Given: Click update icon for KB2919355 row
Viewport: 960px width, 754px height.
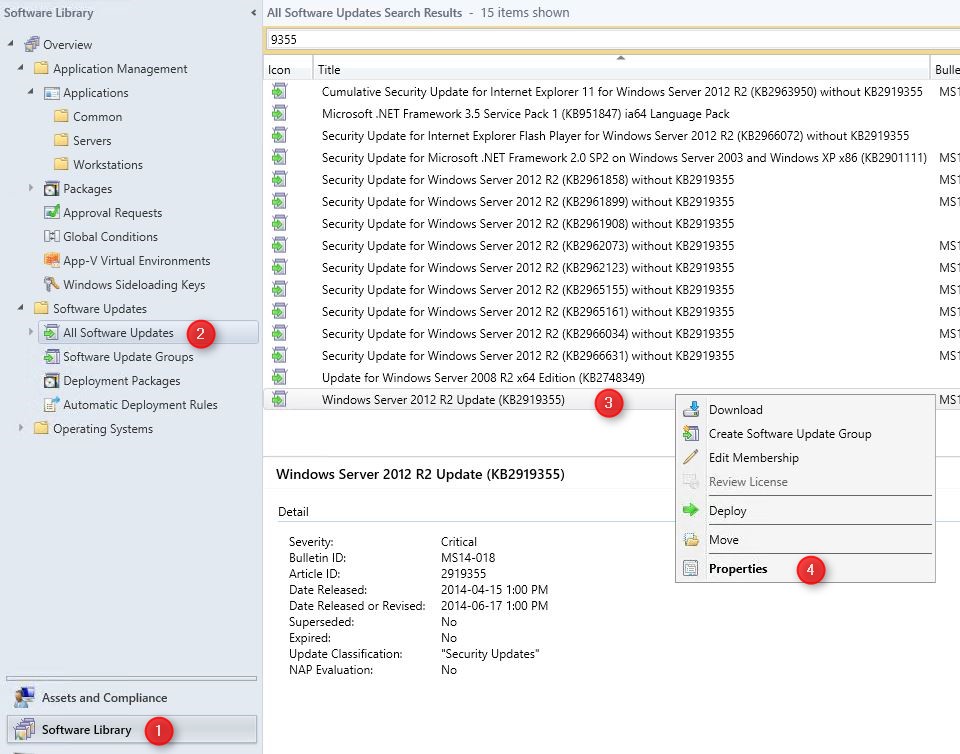Looking at the screenshot, I should click(279, 399).
